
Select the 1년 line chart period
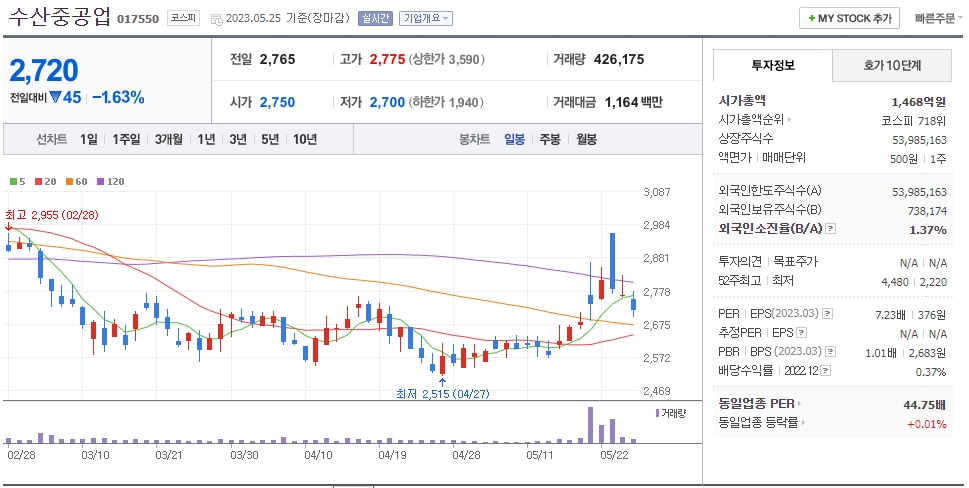(206, 139)
